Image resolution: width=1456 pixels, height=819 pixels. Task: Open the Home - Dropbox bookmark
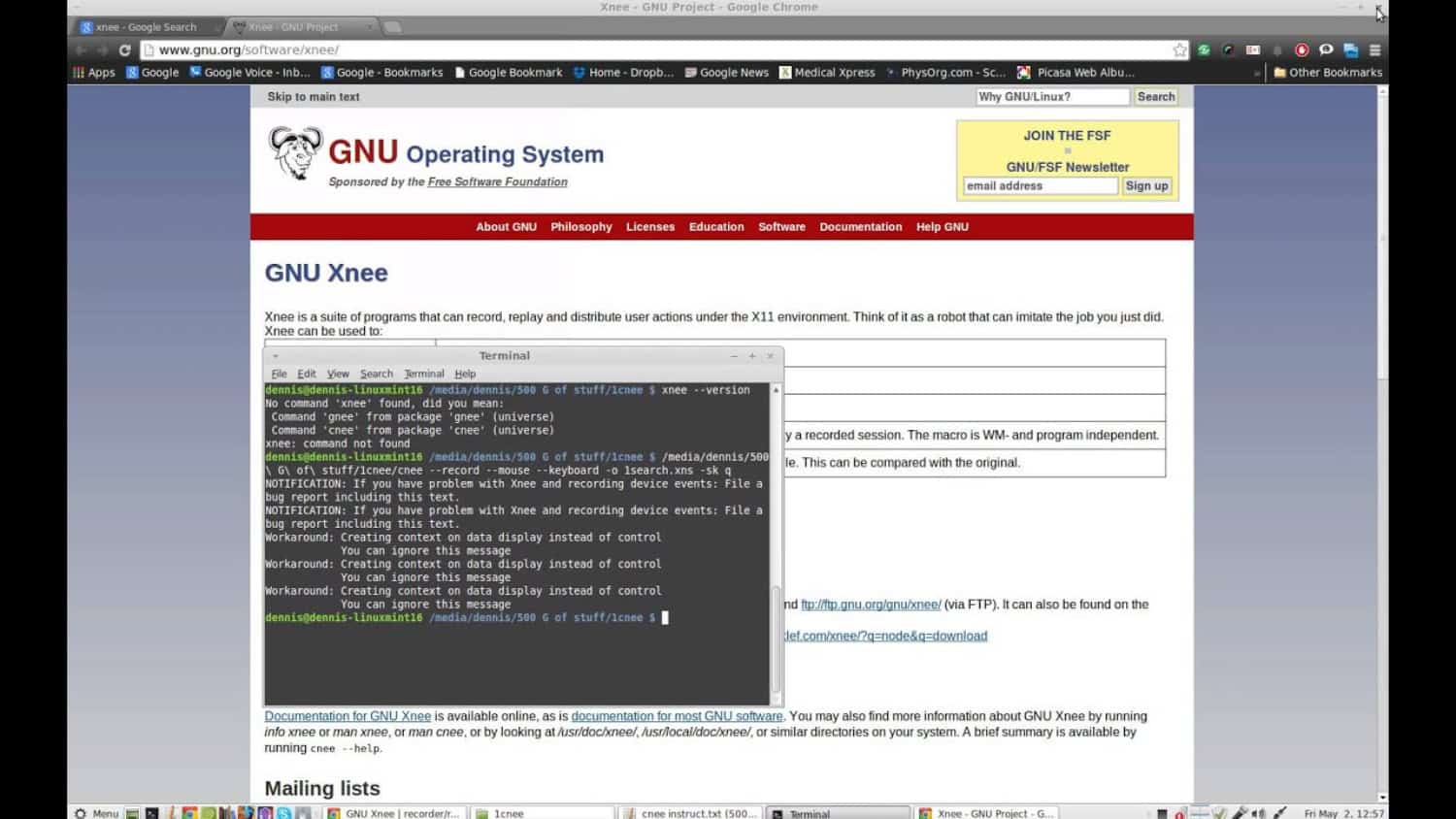[623, 72]
